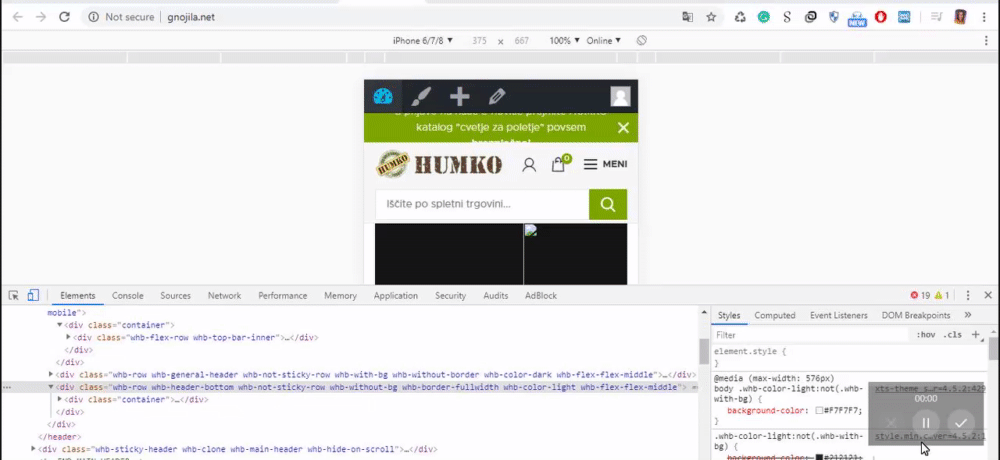
Task: Activate the inspect element picker icon
Action: pyautogui.click(x=13, y=295)
